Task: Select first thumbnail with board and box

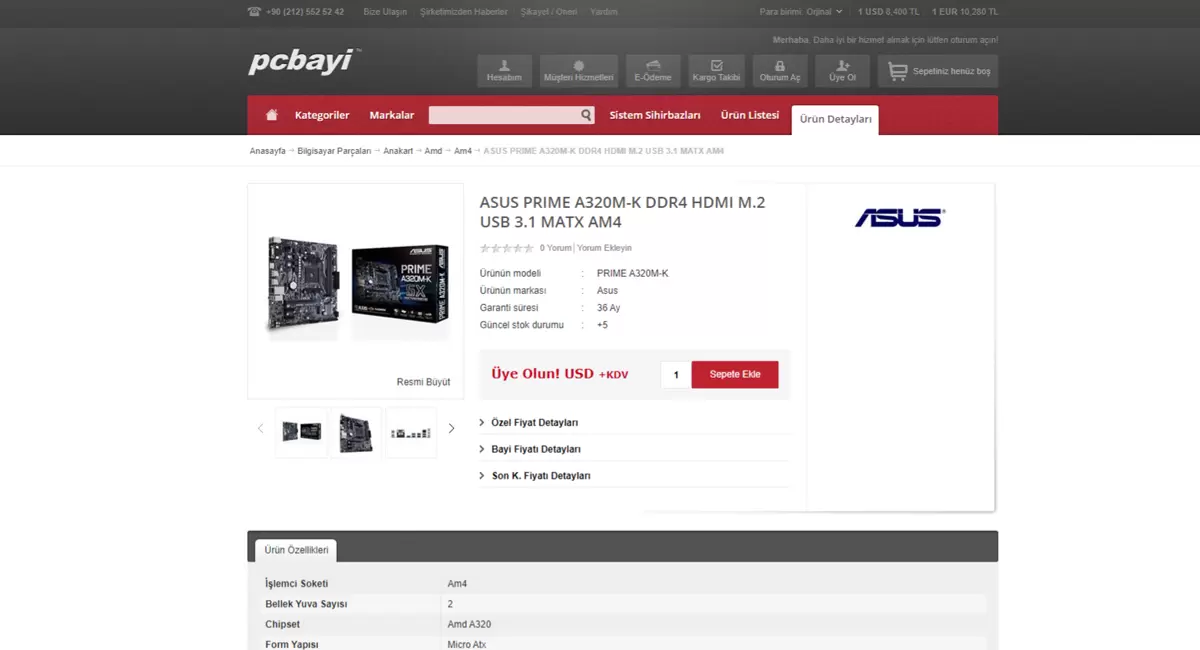Action: tap(301, 432)
